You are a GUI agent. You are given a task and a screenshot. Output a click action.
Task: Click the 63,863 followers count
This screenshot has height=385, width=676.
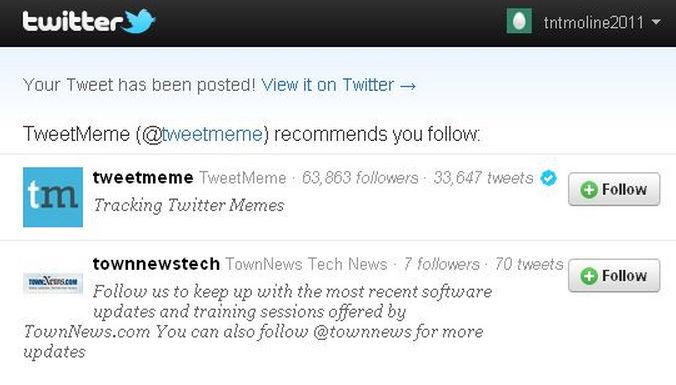pyautogui.click(x=360, y=178)
